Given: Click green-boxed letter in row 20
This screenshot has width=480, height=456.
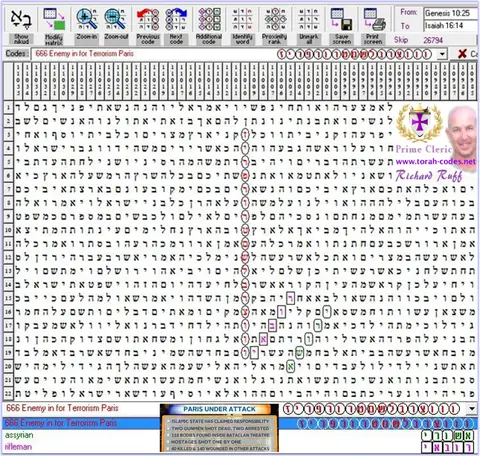Looking at the screenshot, I should coord(291,367).
